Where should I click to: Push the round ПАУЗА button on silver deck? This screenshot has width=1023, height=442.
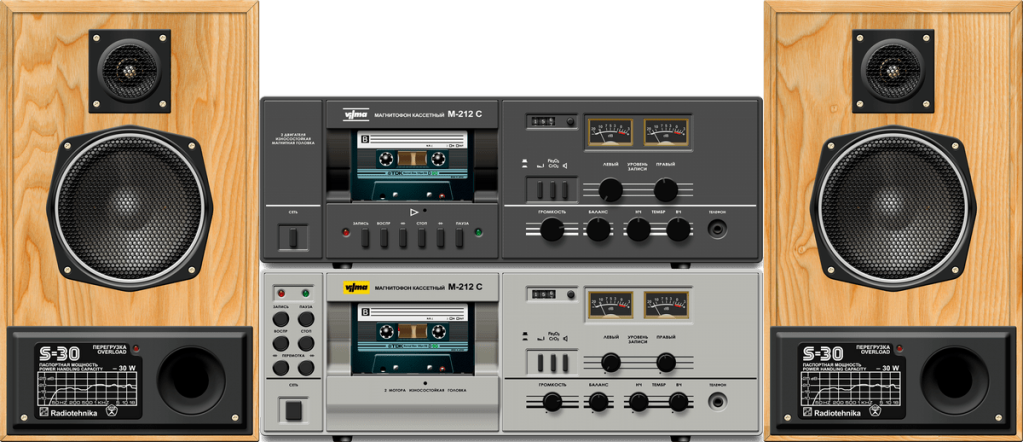coord(306,319)
